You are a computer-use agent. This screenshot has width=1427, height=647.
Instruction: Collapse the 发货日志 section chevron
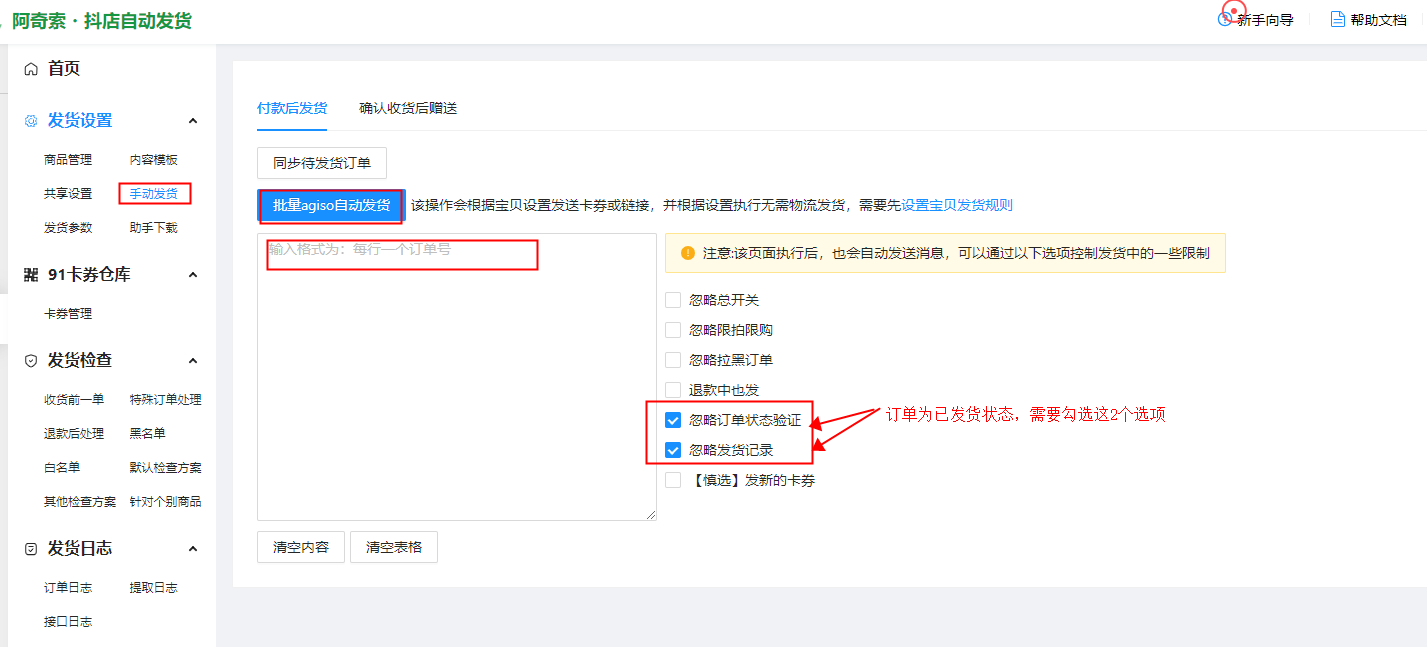pyautogui.click(x=193, y=549)
